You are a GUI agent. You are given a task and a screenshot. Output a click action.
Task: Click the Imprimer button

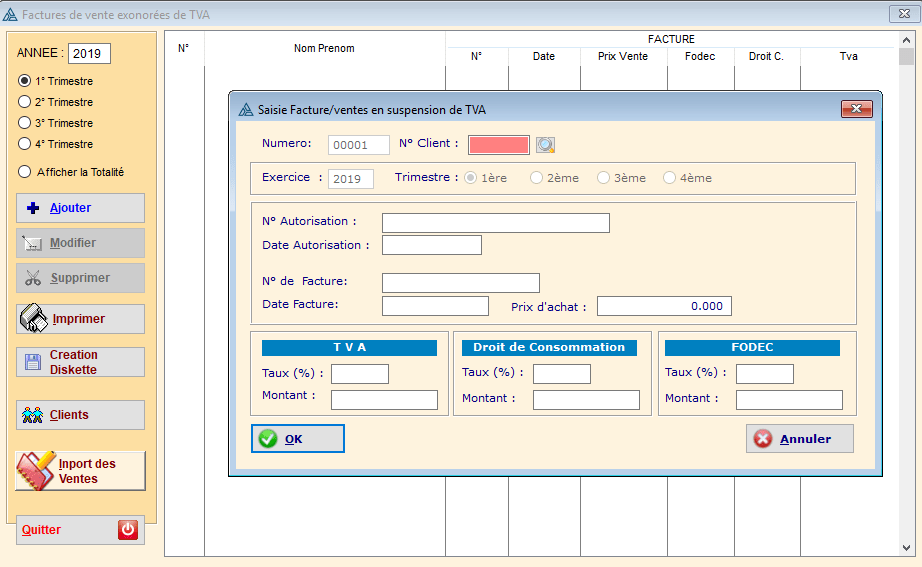pos(81,319)
